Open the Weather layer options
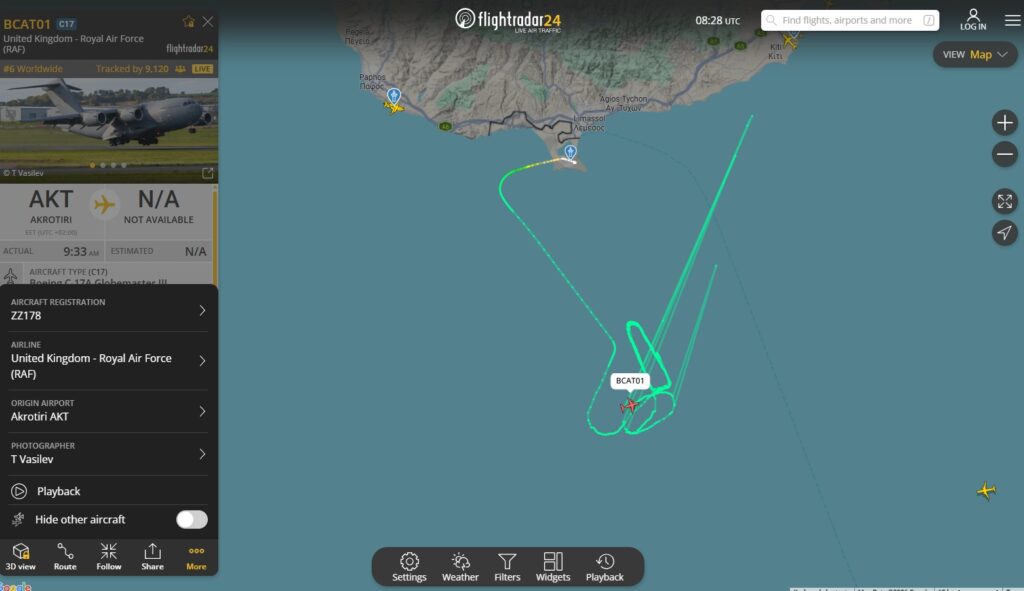Image resolution: width=1024 pixels, height=591 pixels. tap(460, 567)
